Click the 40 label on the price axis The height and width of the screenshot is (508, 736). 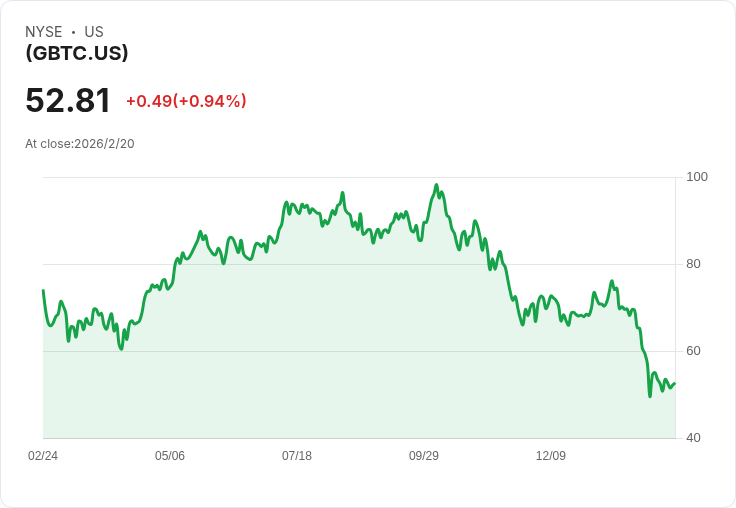(x=693, y=438)
